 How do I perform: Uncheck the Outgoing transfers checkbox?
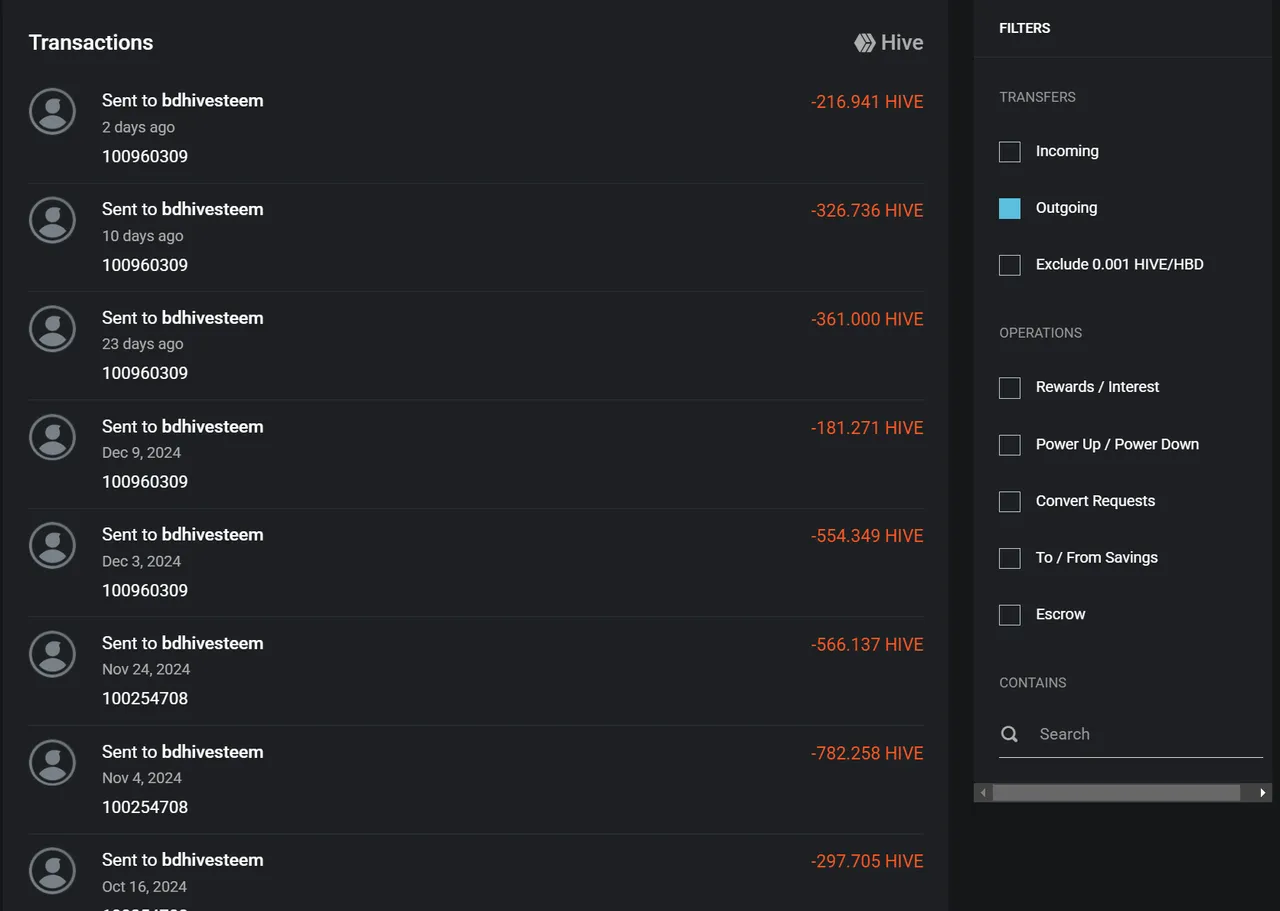pos(1010,208)
